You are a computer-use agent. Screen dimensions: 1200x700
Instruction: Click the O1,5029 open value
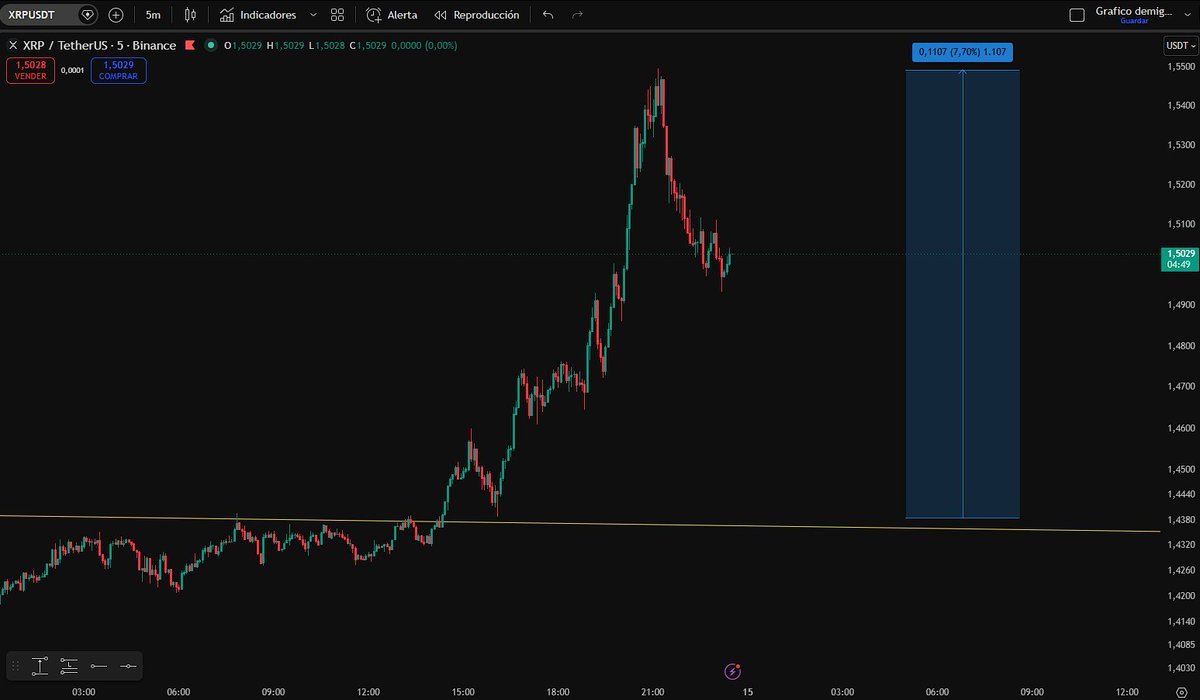pyautogui.click(x=245, y=45)
